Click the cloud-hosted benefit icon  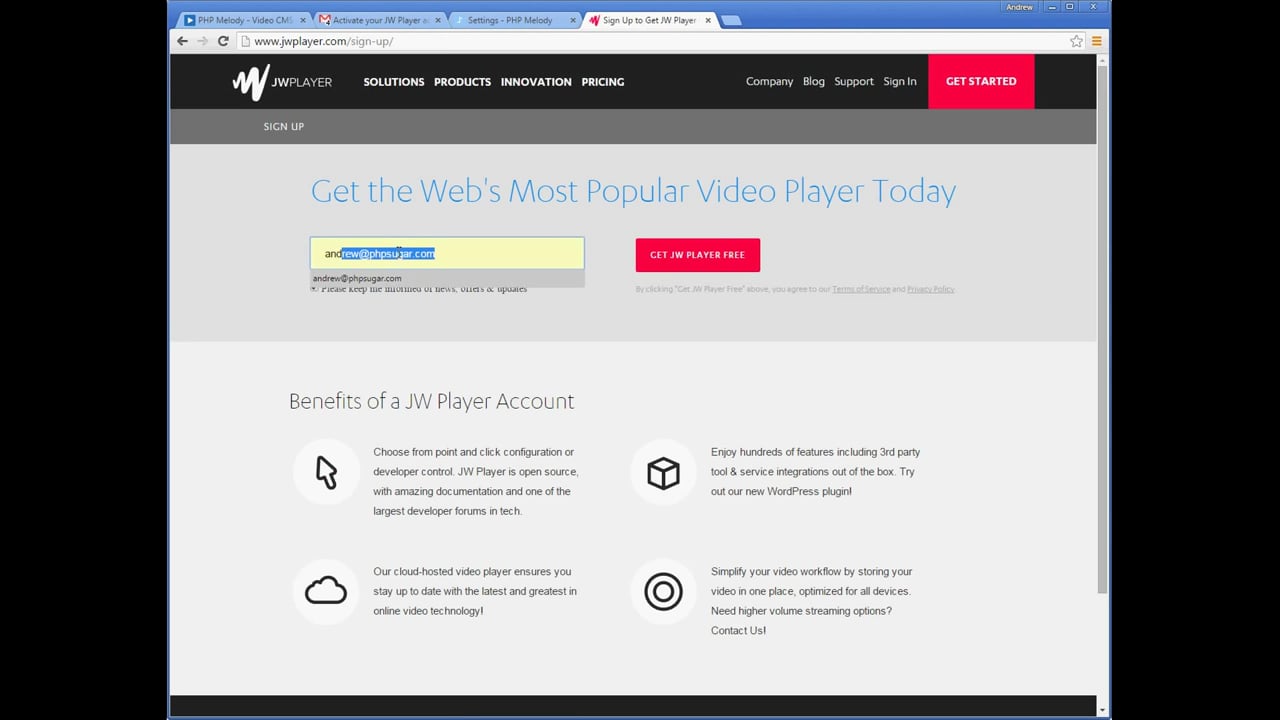pos(326,592)
